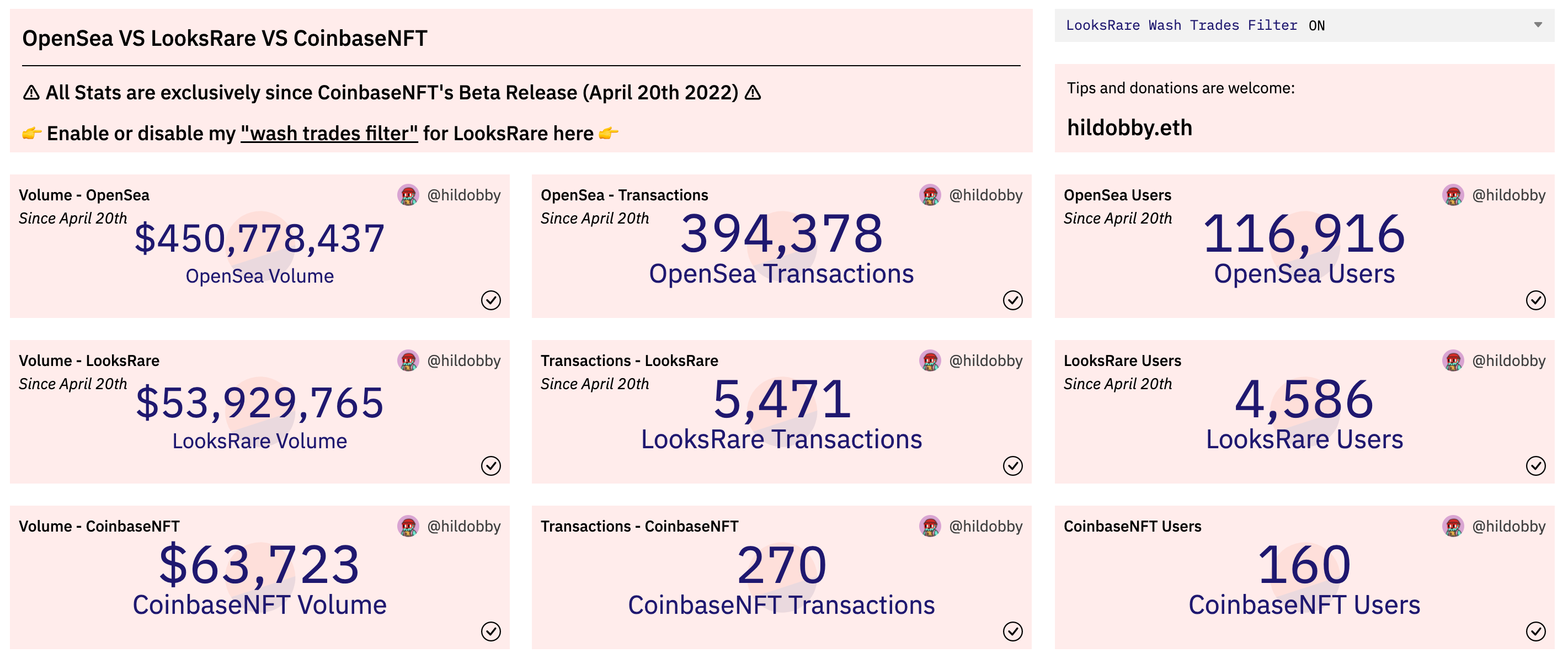
Task: Click checkmark icon in Volume - OpenSea card
Action: 491,300
